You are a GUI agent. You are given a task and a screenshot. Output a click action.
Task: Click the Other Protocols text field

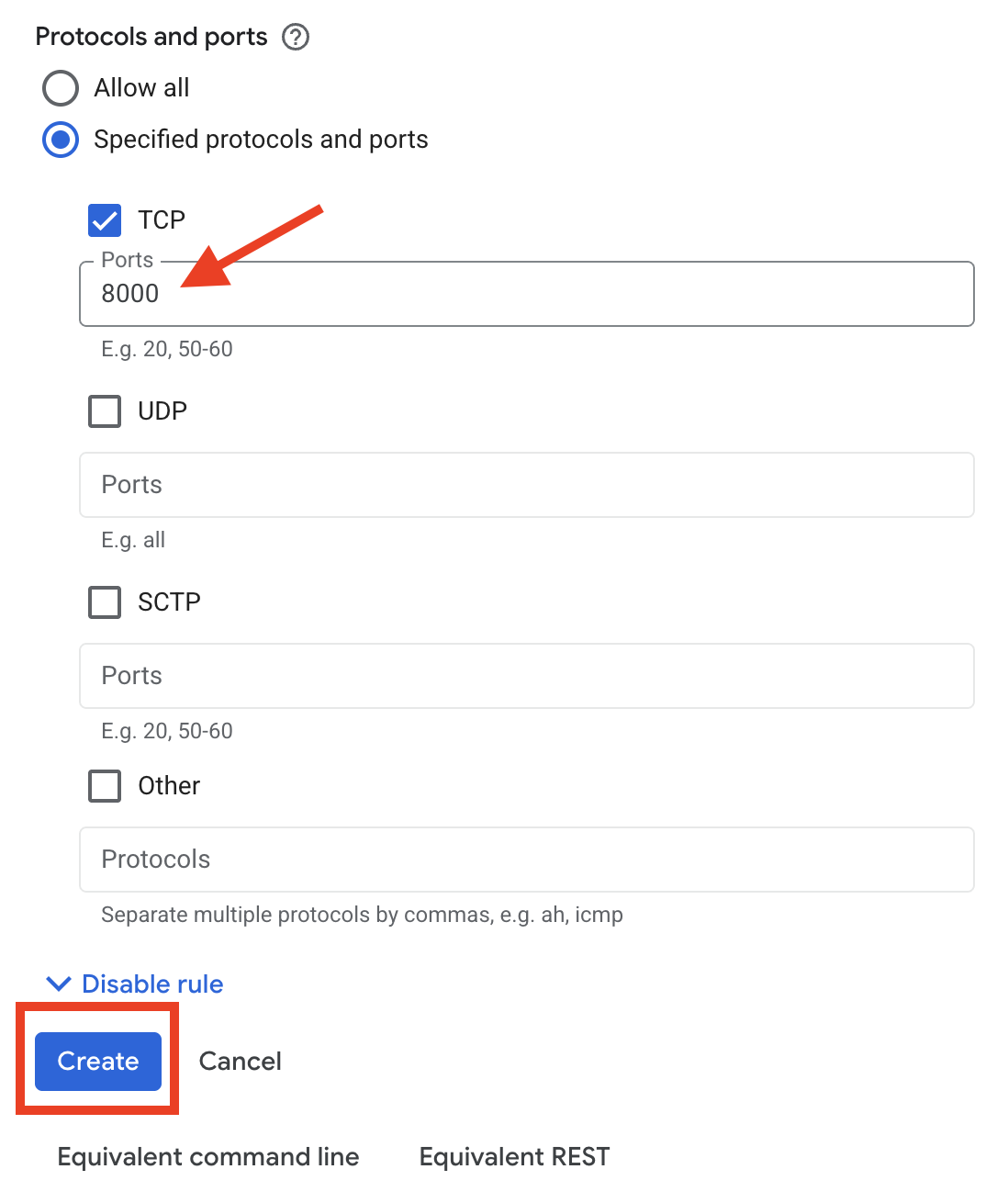coord(525,860)
